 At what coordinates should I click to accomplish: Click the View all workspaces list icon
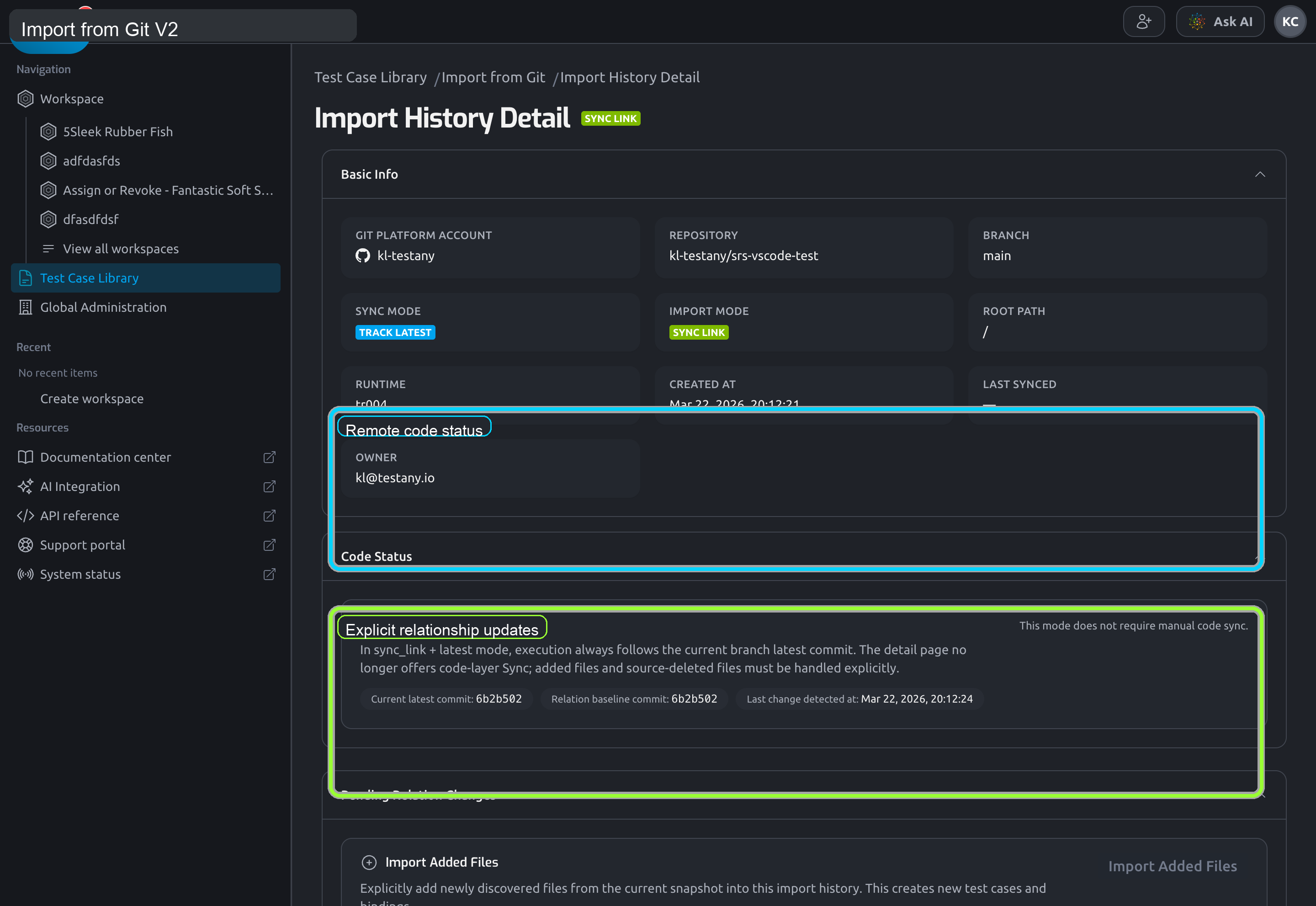[48, 249]
